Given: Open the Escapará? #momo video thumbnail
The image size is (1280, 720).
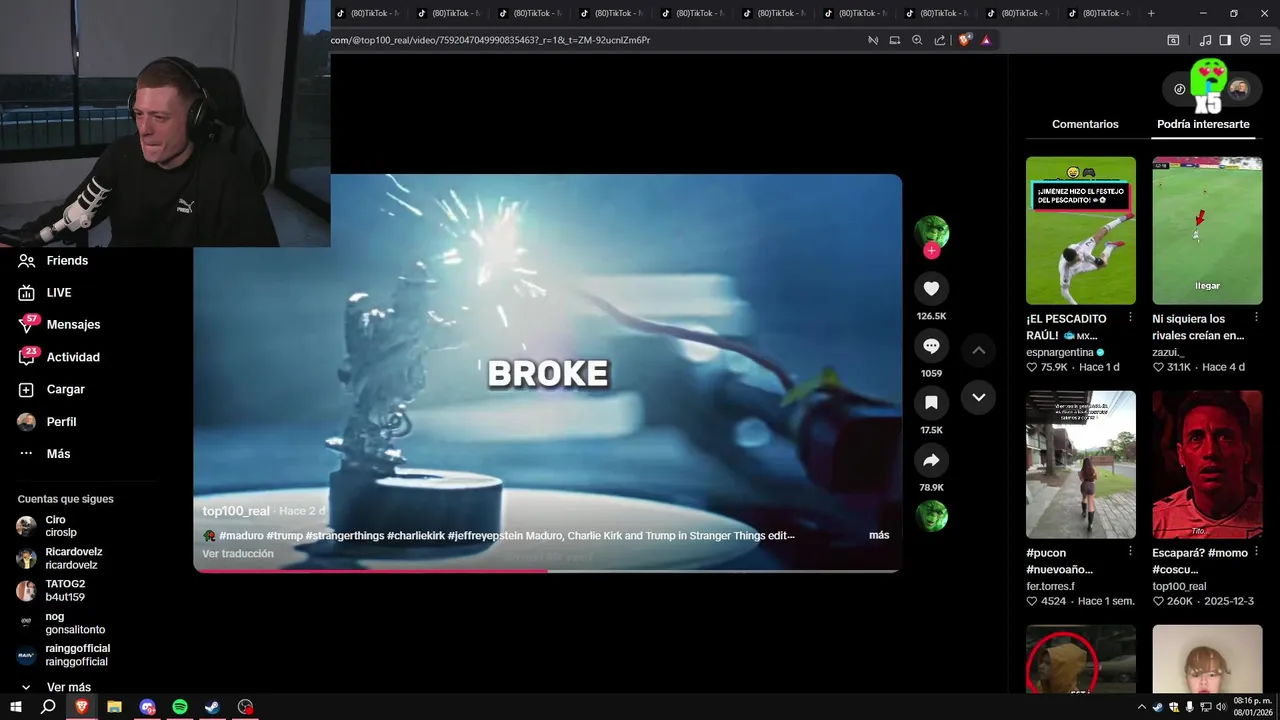Looking at the screenshot, I should [x=1207, y=464].
